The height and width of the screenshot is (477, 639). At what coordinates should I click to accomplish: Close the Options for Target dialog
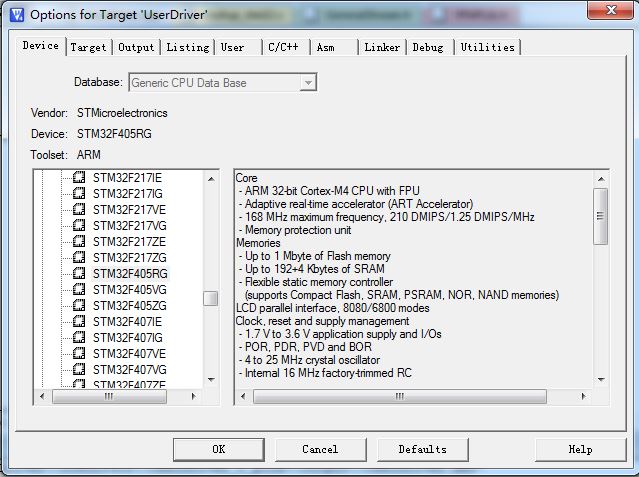pos(611,10)
